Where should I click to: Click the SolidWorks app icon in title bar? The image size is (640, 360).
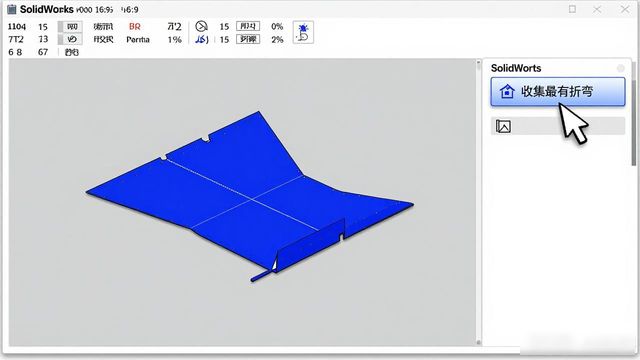(11, 9)
